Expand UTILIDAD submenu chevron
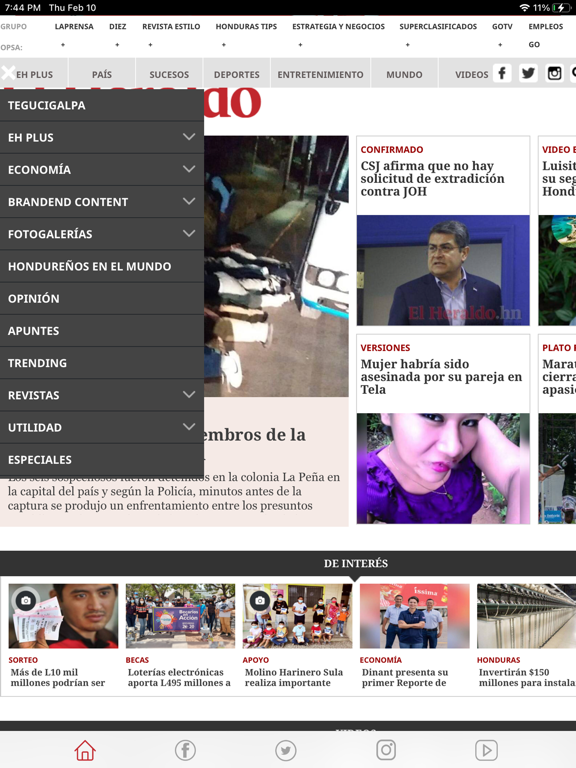The image size is (576, 768). [189, 427]
